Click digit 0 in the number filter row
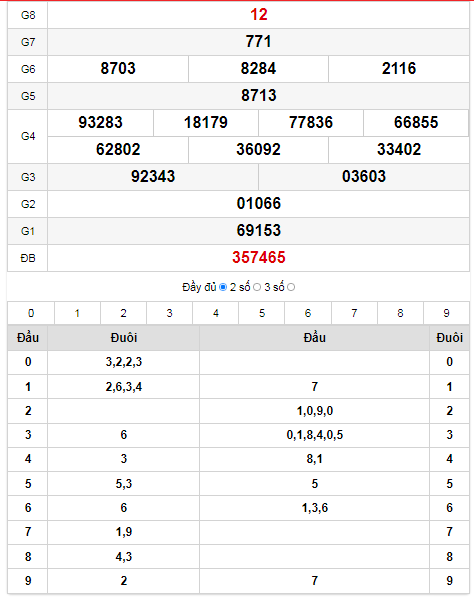 pos(31,313)
